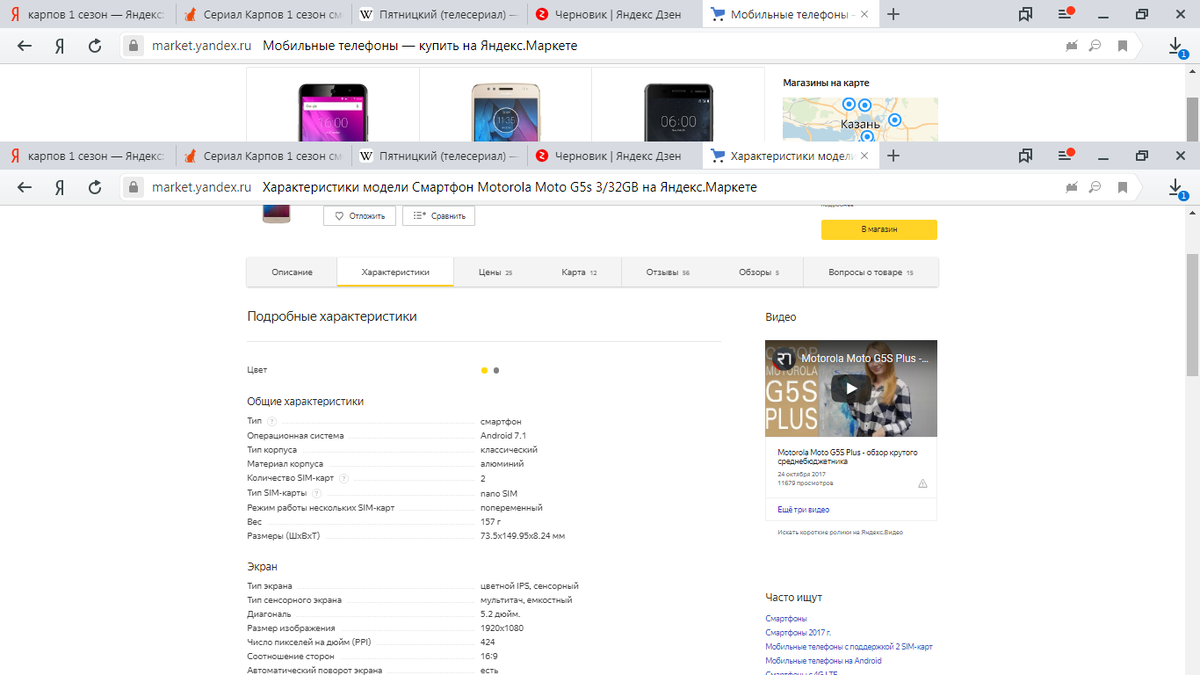Click the 73.5x149.95x8.24 мм dimensions value
Screen dimensions: 1200x675
[x=523, y=536]
